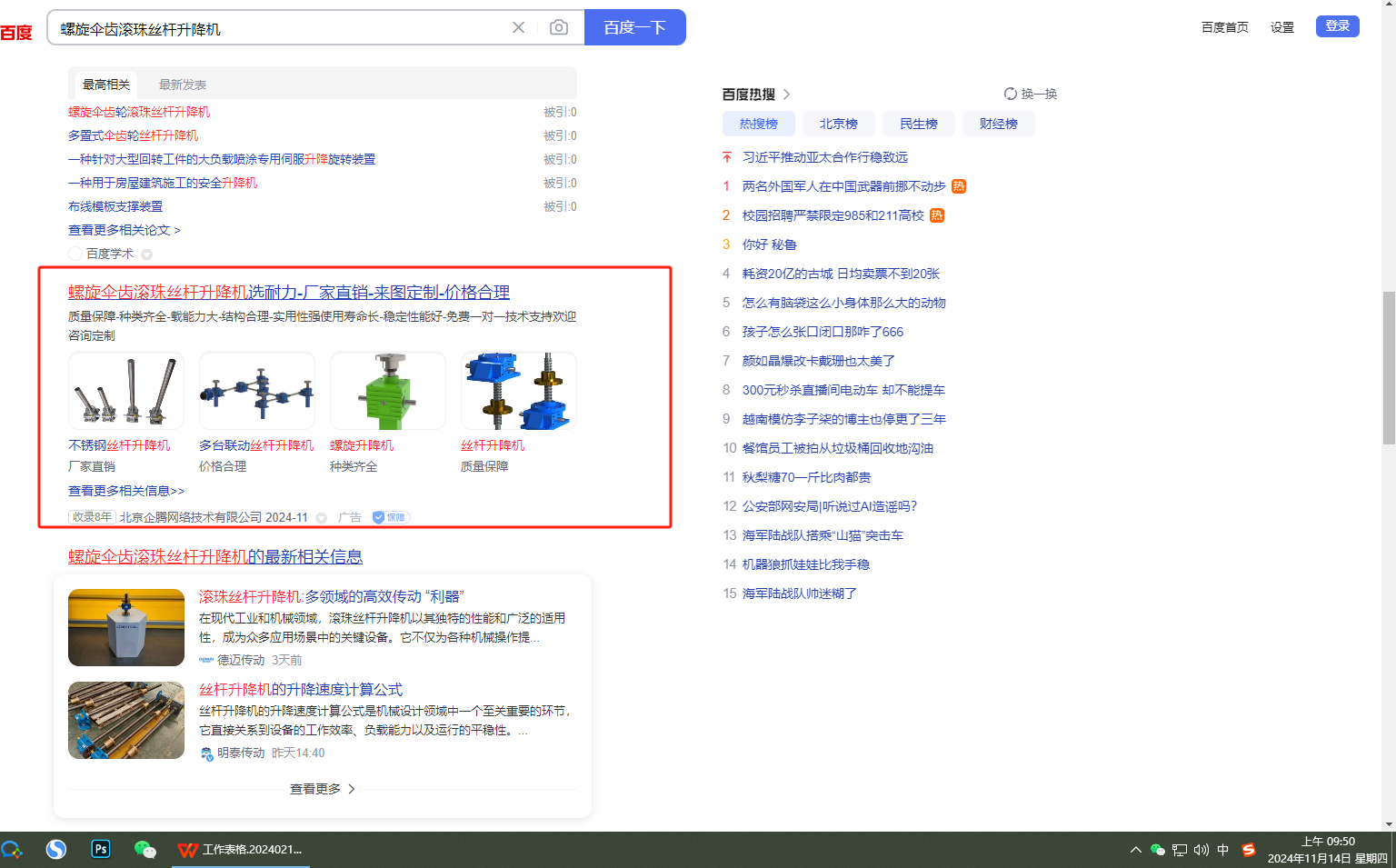
Task: Click the page vertical scrollbar thumb
Action: pyautogui.click(x=1389, y=368)
